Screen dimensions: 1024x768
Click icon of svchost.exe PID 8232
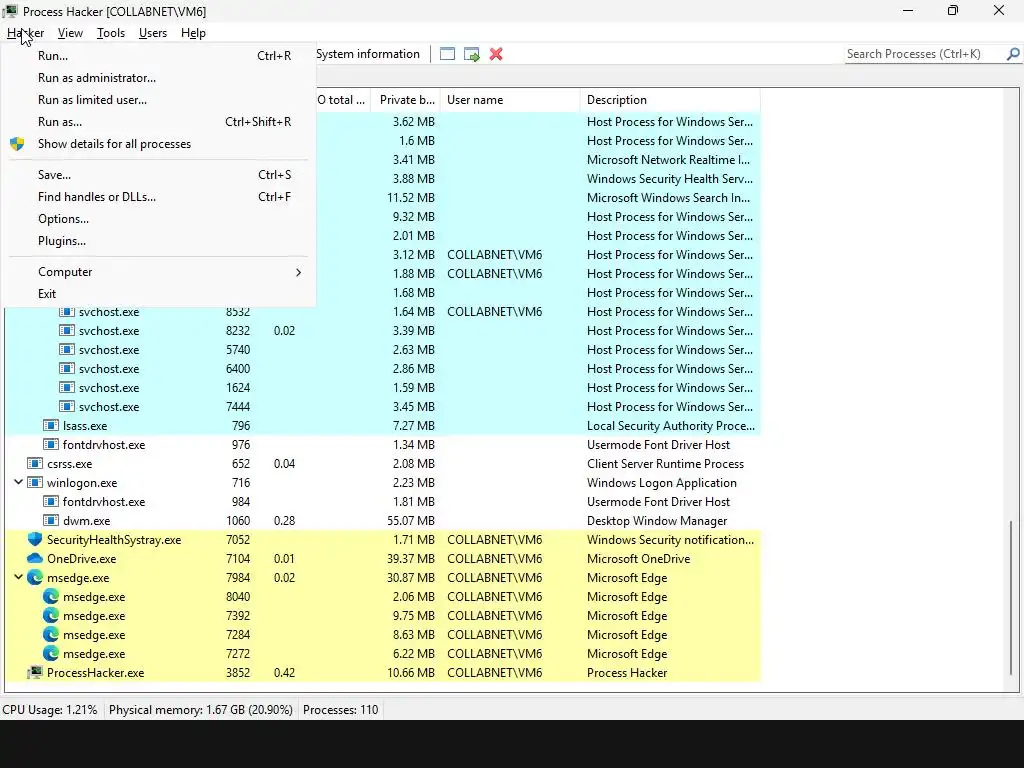pos(67,330)
